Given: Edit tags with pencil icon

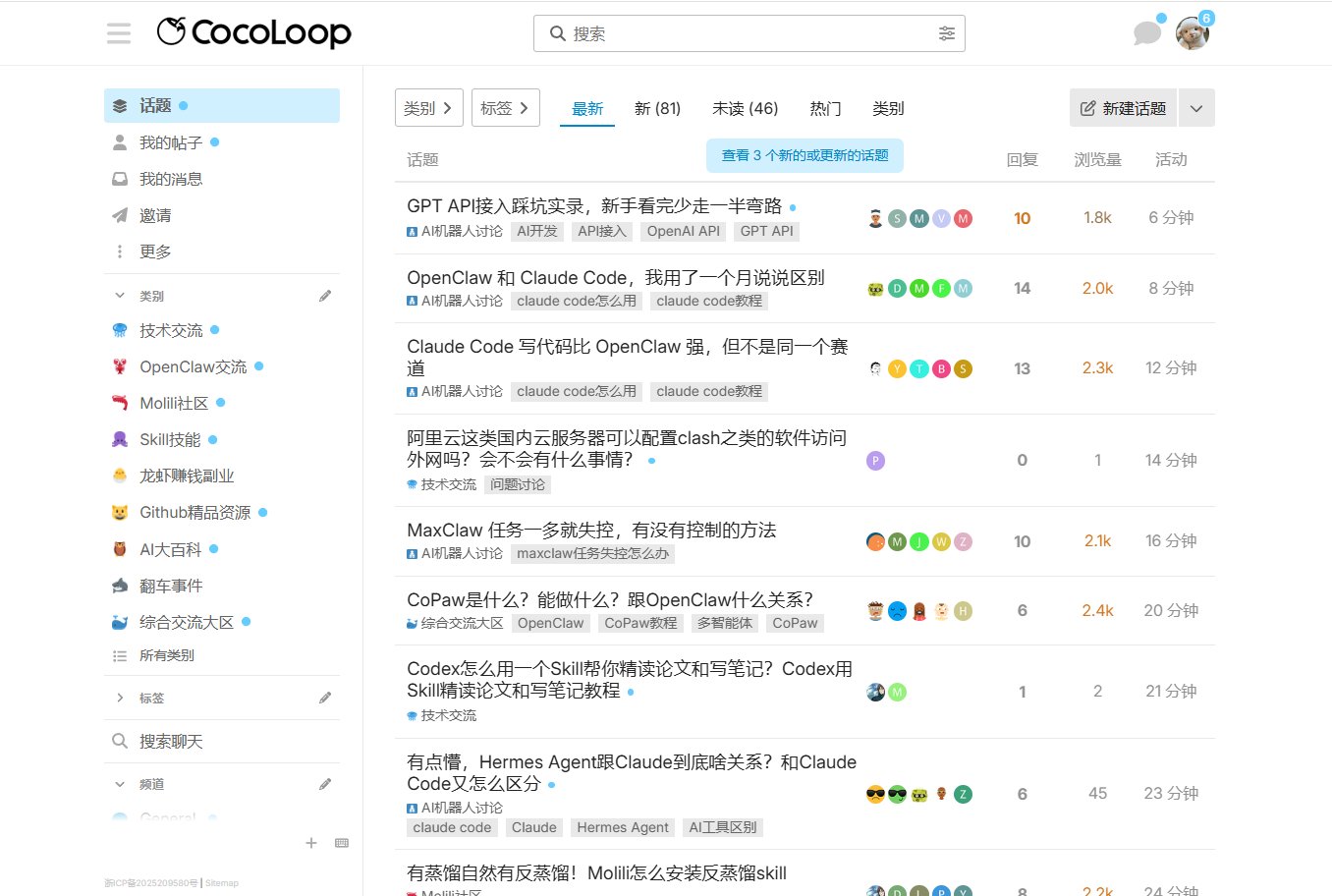Looking at the screenshot, I should [x=325, y=698].
